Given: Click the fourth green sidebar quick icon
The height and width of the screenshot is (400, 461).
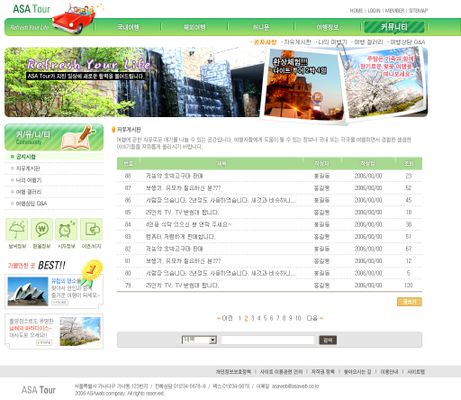Looking at the screenshot, I should 91,229.
